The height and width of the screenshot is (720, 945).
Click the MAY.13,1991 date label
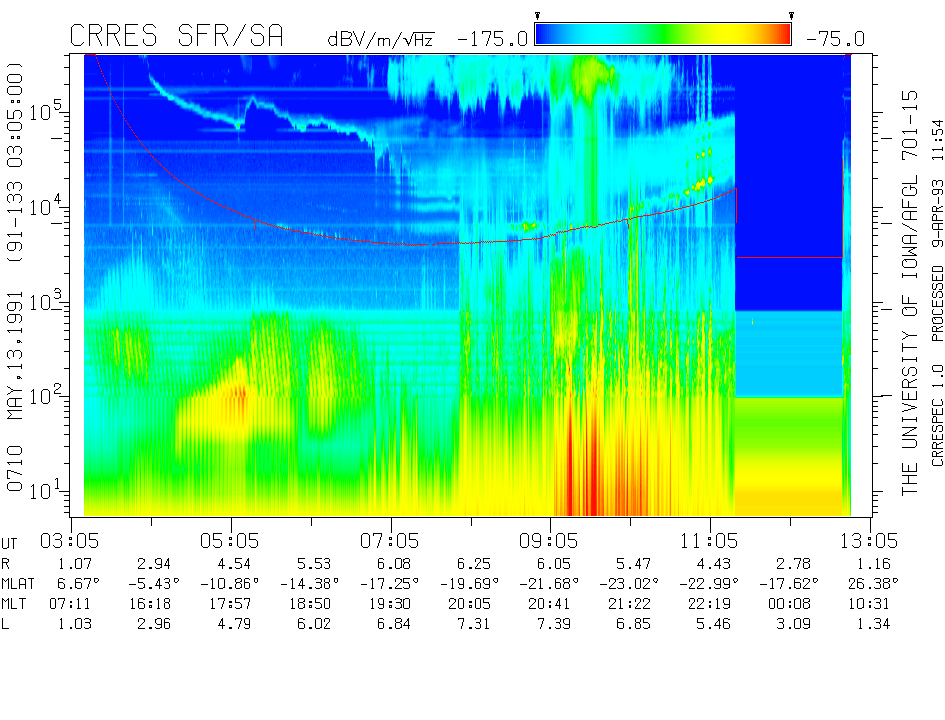pyautogui.click(x=17, y=367)
